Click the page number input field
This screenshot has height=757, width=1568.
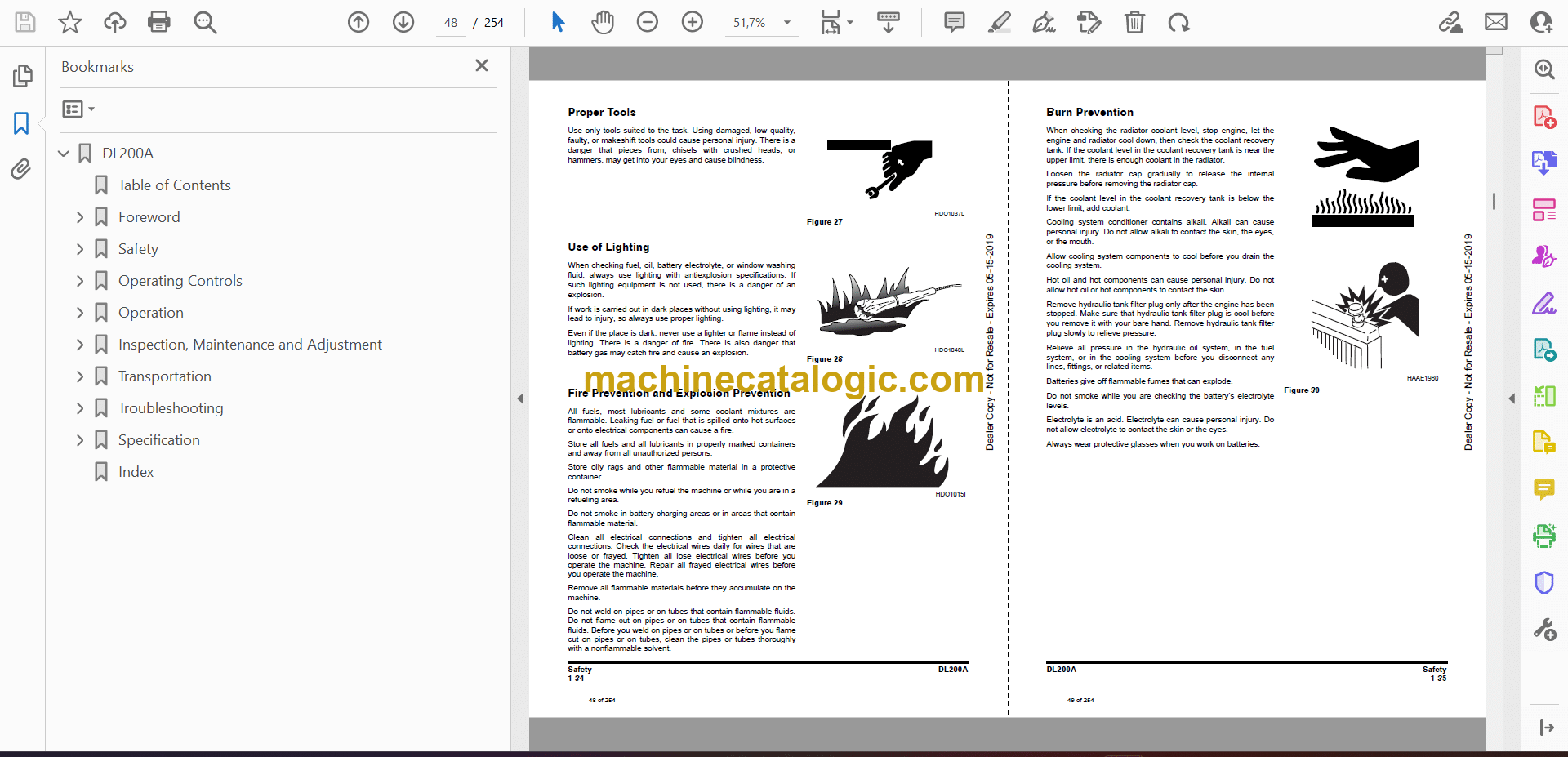click(451, 23)
